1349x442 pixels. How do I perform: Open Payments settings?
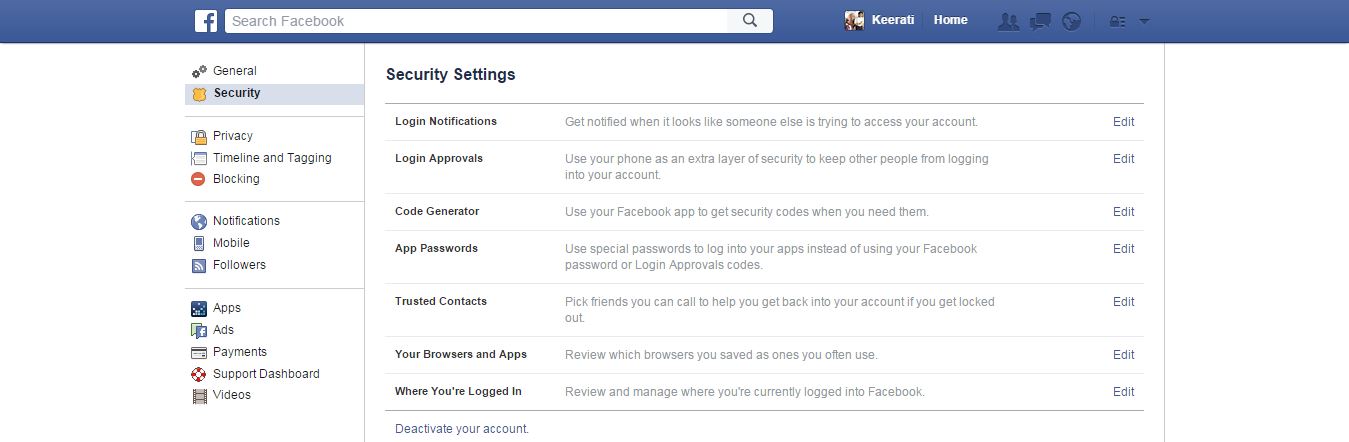(x=240, y=352)
